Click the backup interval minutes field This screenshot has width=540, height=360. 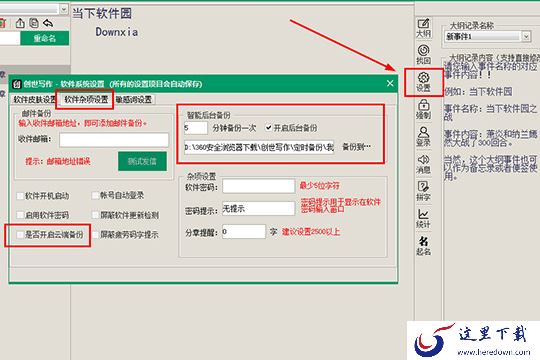pyautogui.click(x=196, y=128)
